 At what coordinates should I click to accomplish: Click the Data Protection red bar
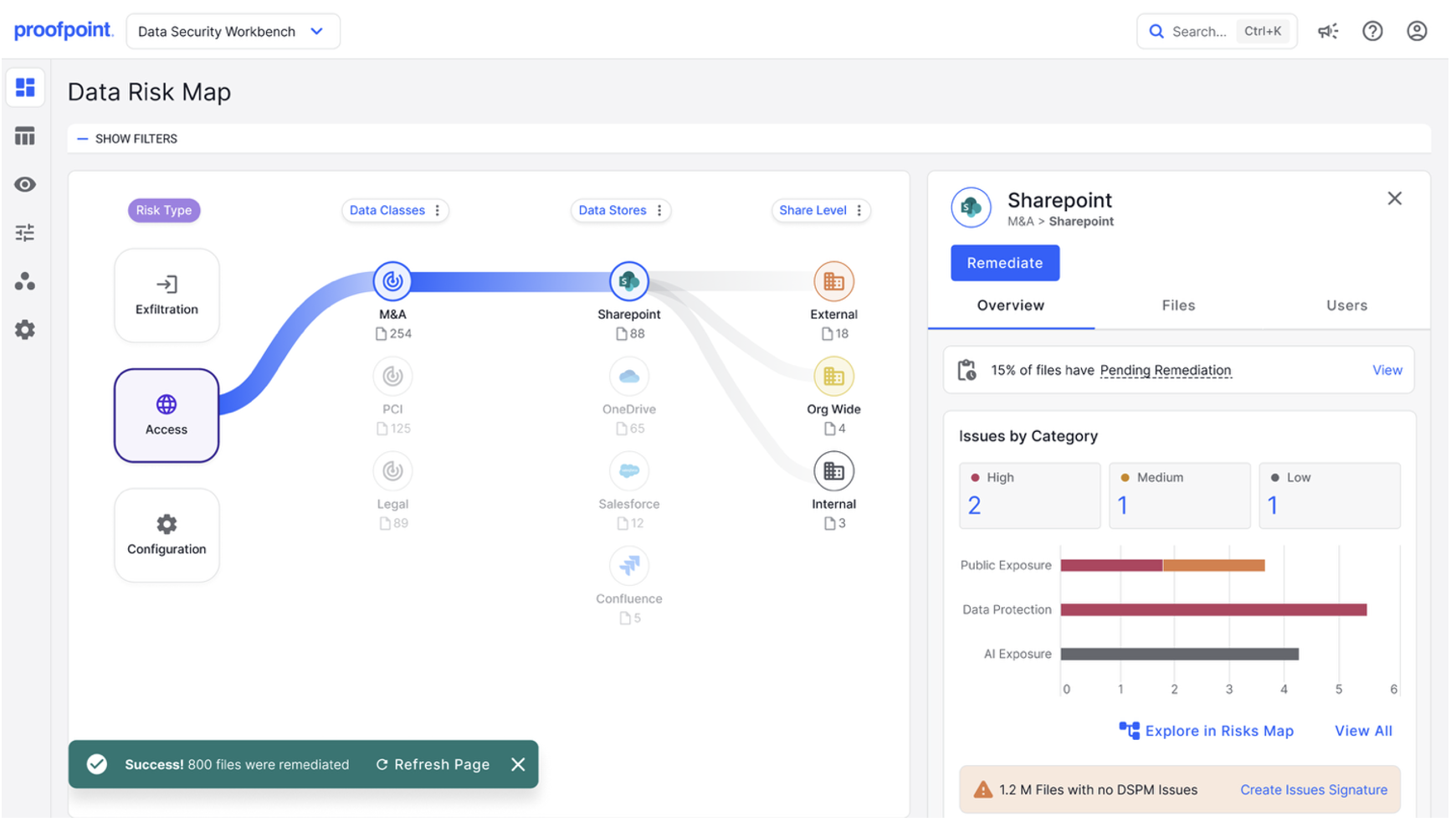[x=1212, y=609]
